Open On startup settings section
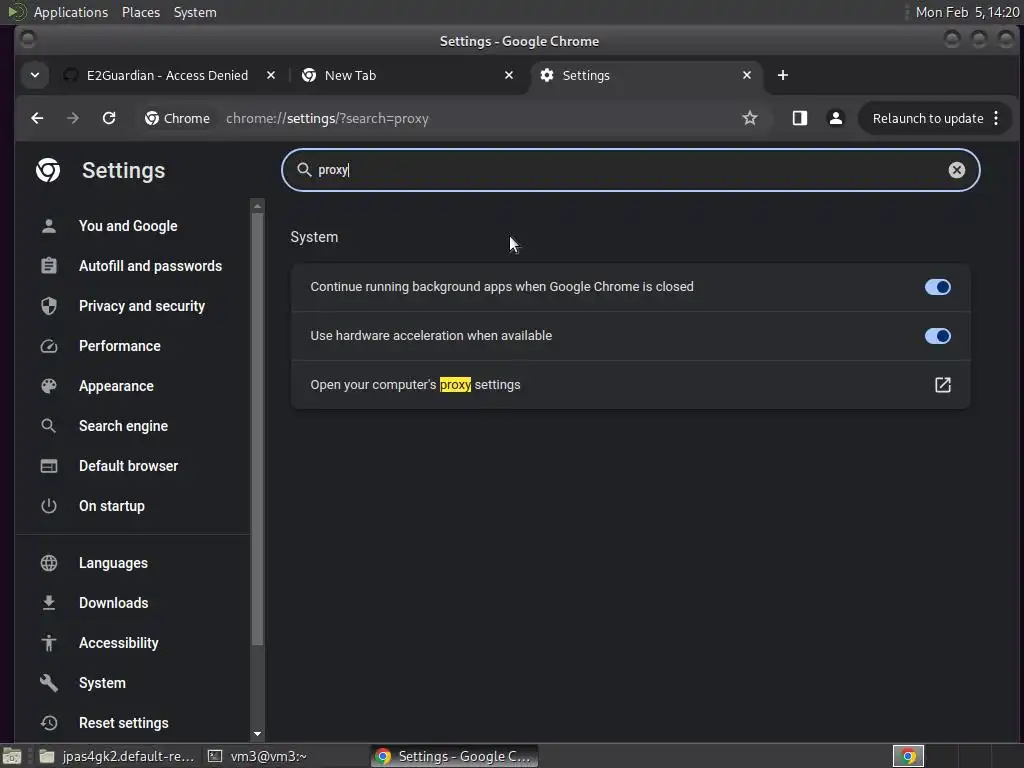Viewport: 1024px width, 768px height. (x=112, y=506)
